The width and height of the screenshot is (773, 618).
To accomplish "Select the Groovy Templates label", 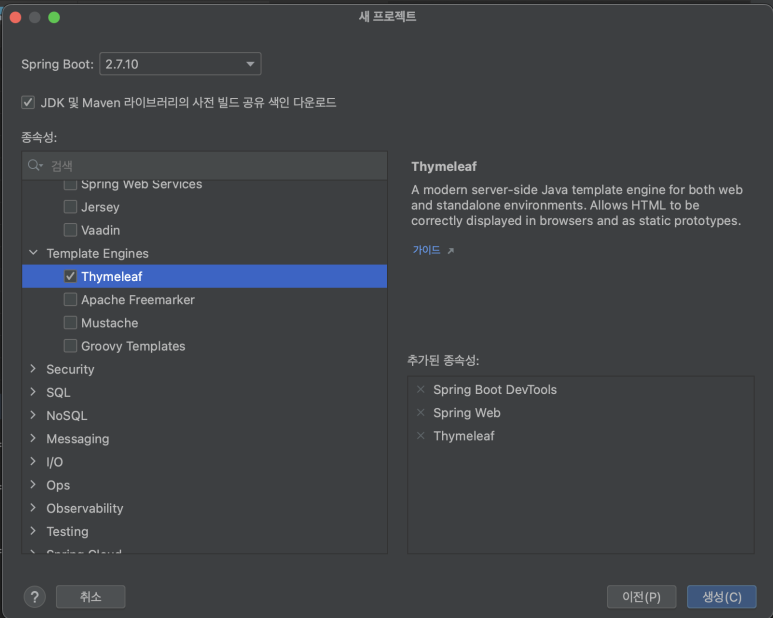I will click(133, 346).
